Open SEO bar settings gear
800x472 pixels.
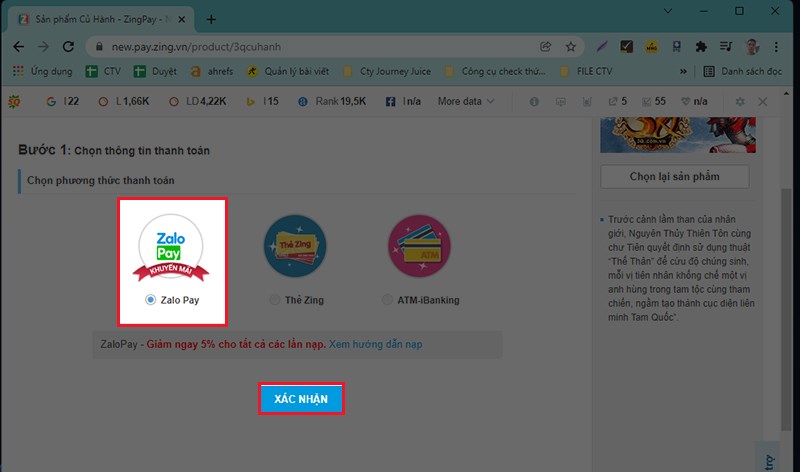coord(740,102)
